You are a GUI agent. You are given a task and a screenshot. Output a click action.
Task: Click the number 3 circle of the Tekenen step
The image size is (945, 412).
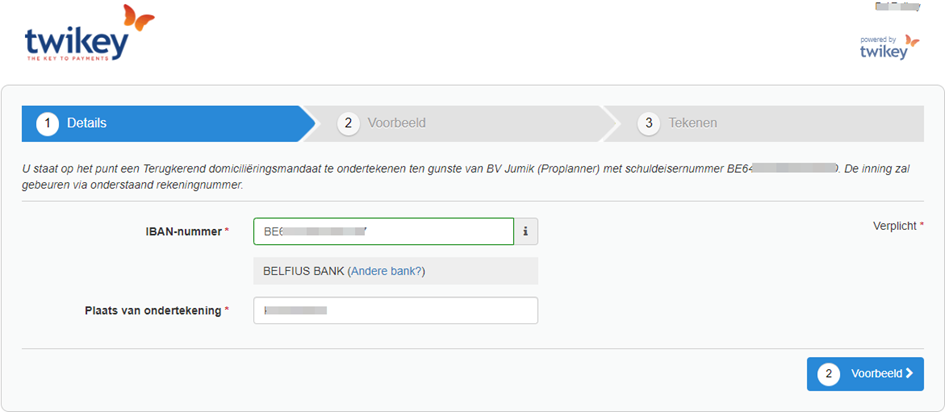coord(648,123)
